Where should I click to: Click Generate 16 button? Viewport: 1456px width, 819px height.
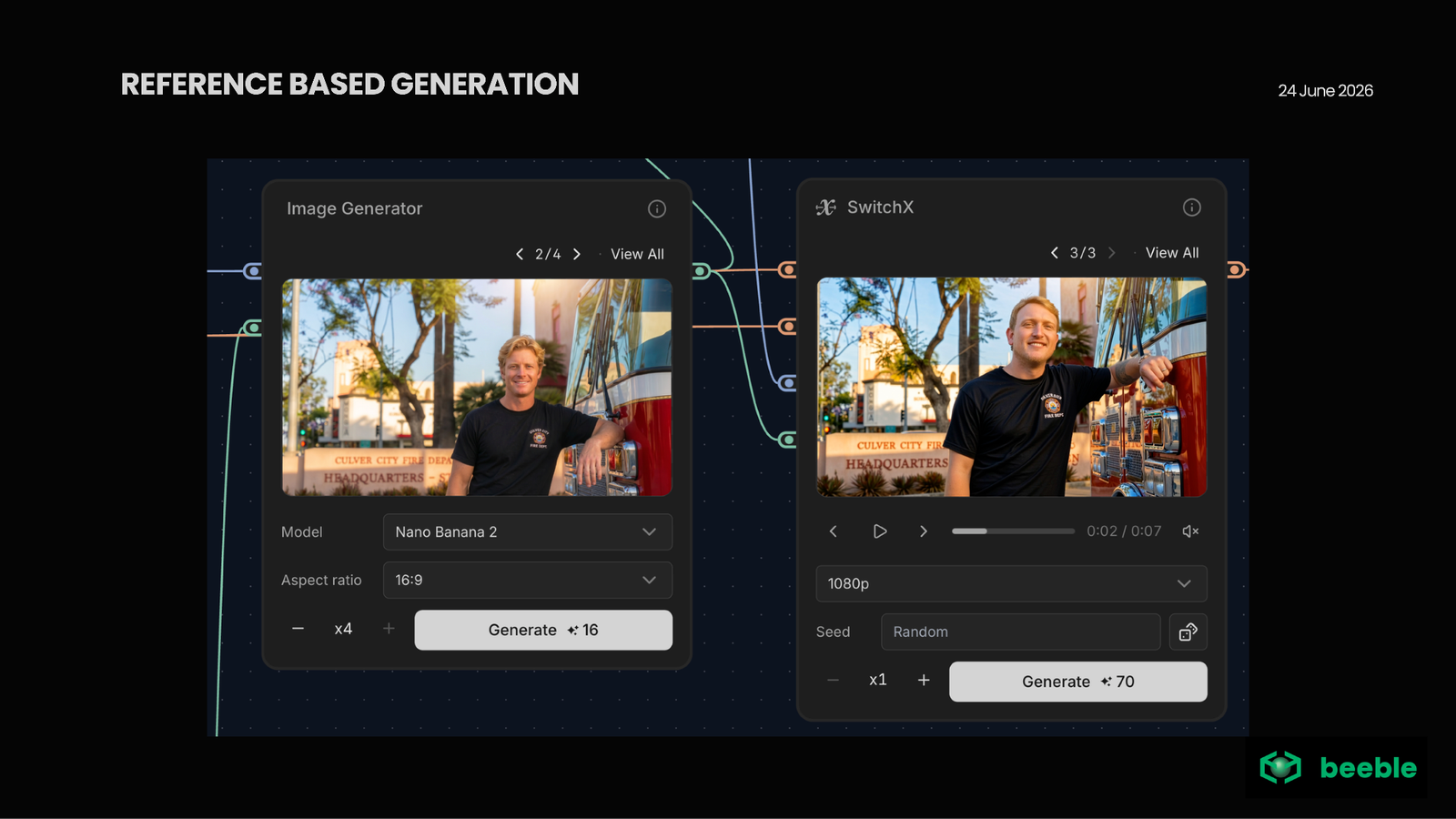(x=543, y=630)
